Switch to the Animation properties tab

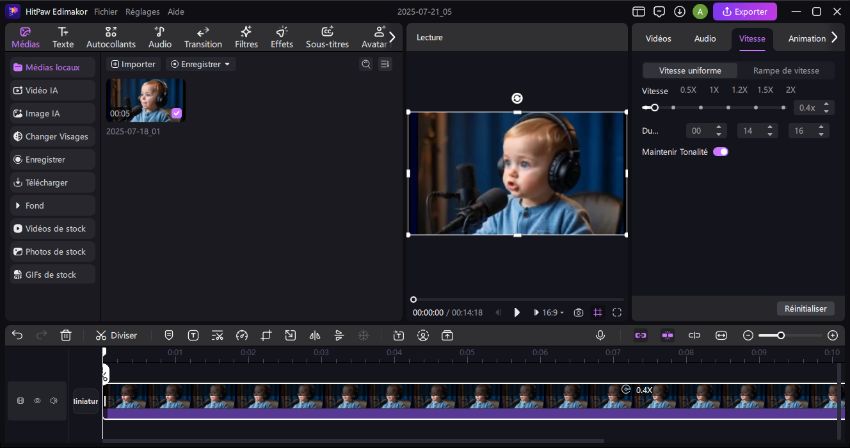pos(807,39)
